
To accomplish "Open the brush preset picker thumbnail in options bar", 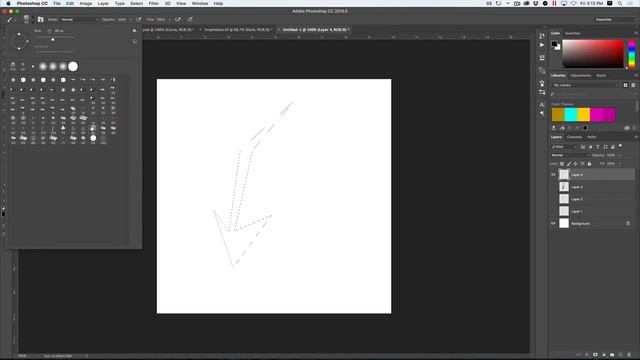I will coord(27,19).
